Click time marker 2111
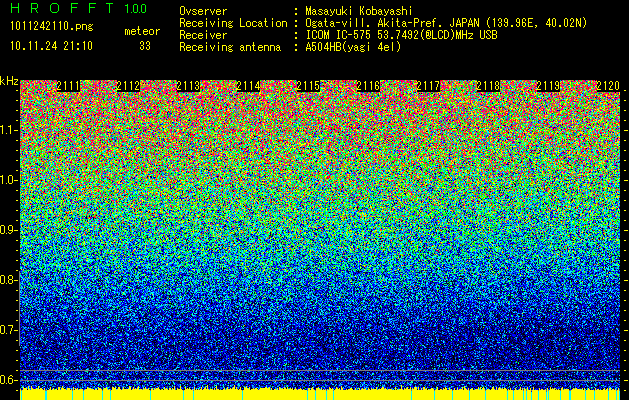 [x=68, y=86]
